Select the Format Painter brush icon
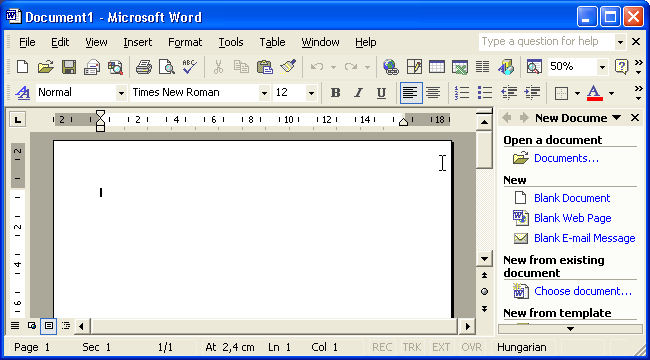 pyautogui.click(x=288, y=66)
